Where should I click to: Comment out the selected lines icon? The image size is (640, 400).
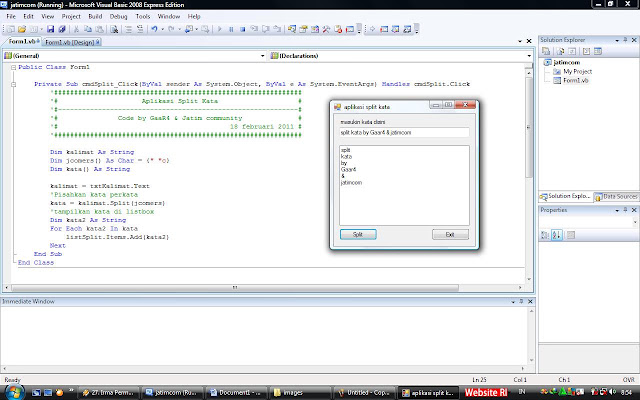[129, 29]
